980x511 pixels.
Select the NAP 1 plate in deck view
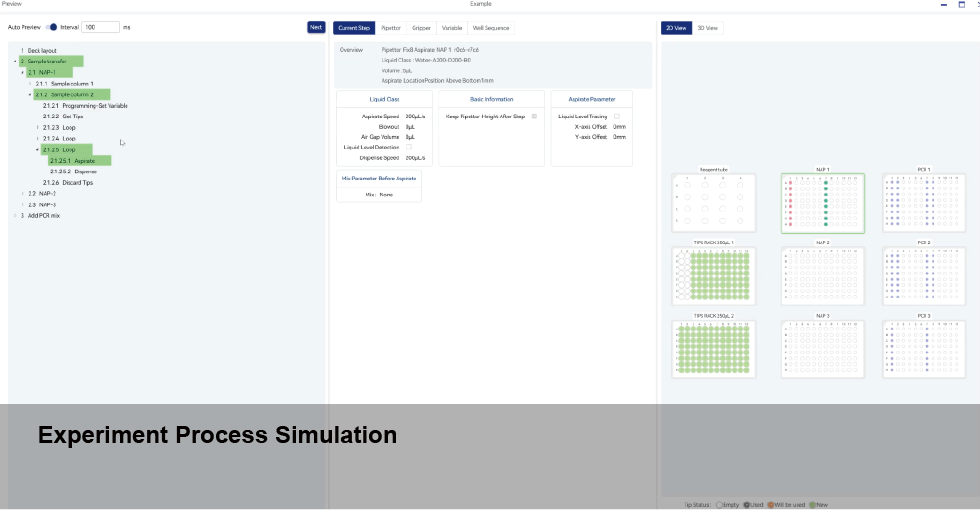point(822,203)
